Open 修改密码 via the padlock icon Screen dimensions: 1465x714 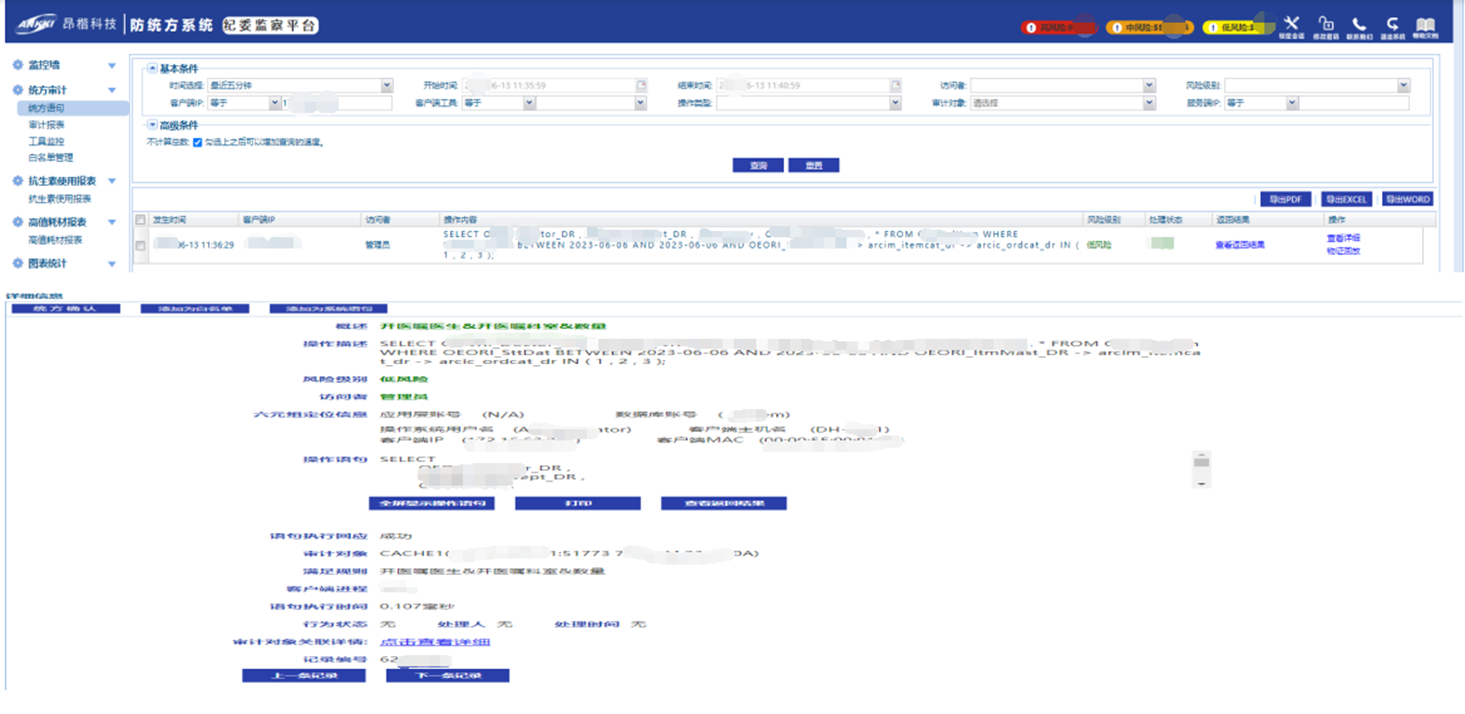(1328, 22)
